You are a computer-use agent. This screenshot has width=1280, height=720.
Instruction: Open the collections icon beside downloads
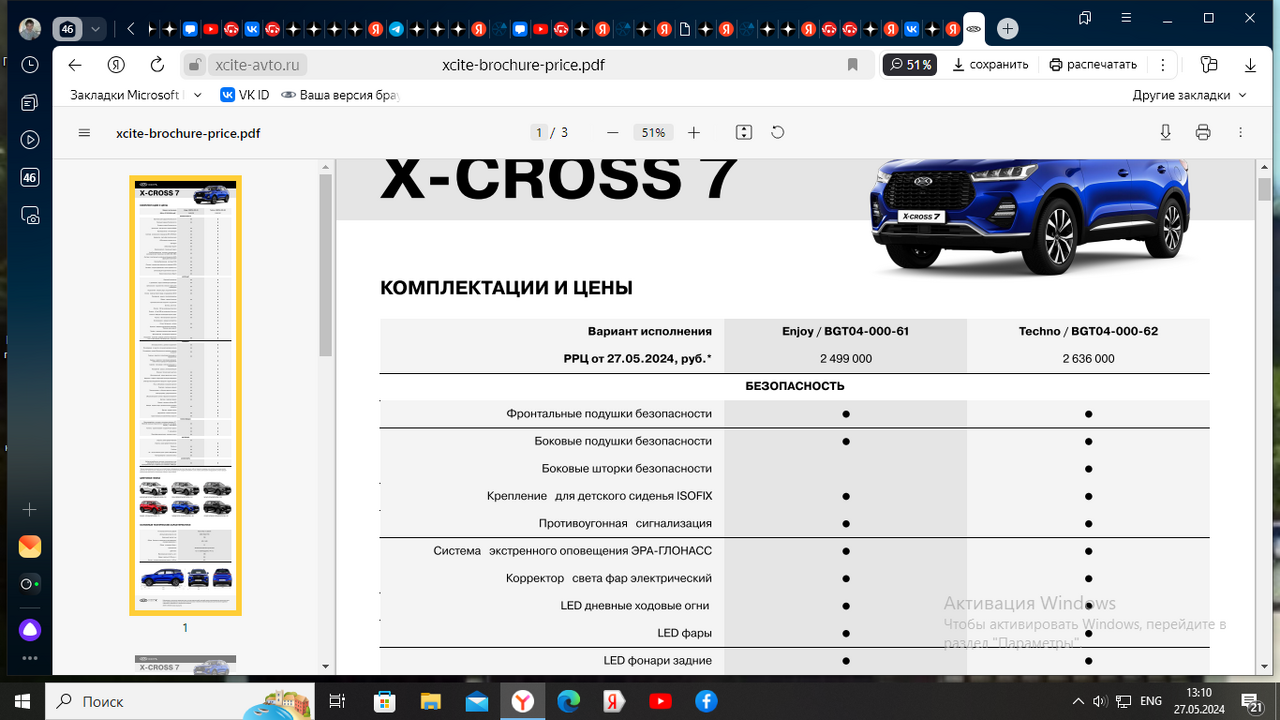pyautogui.click(x=1209, y=65)
